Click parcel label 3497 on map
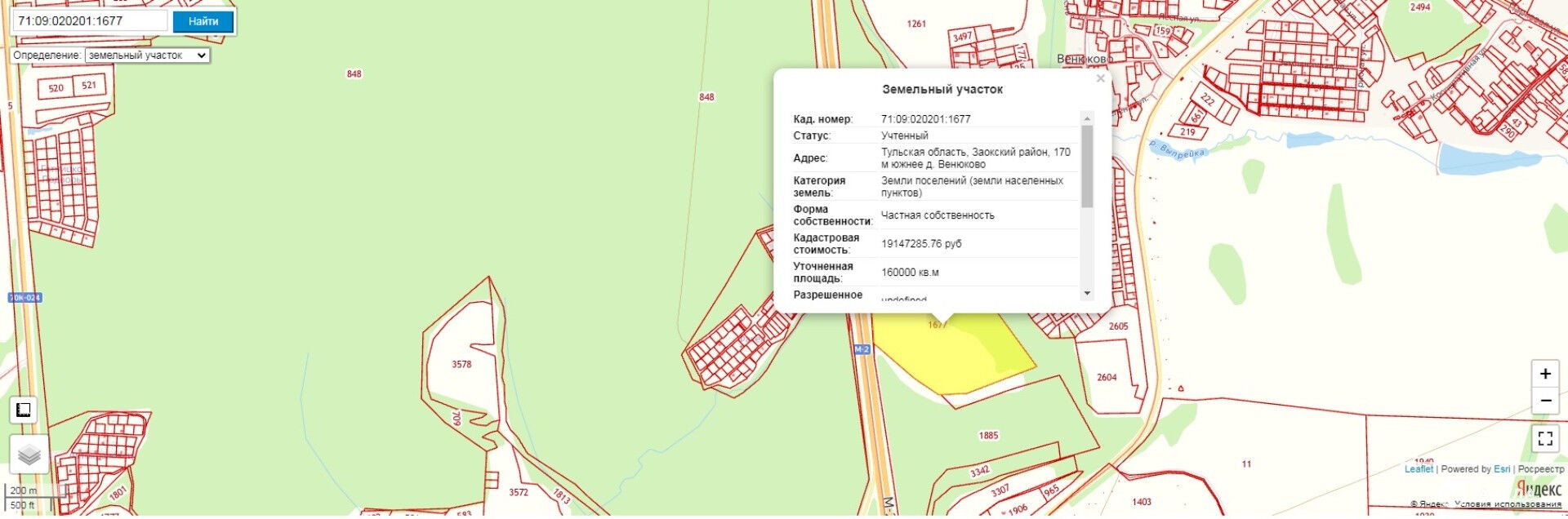This screenshot has height=519, width=1568. [963, 37]
